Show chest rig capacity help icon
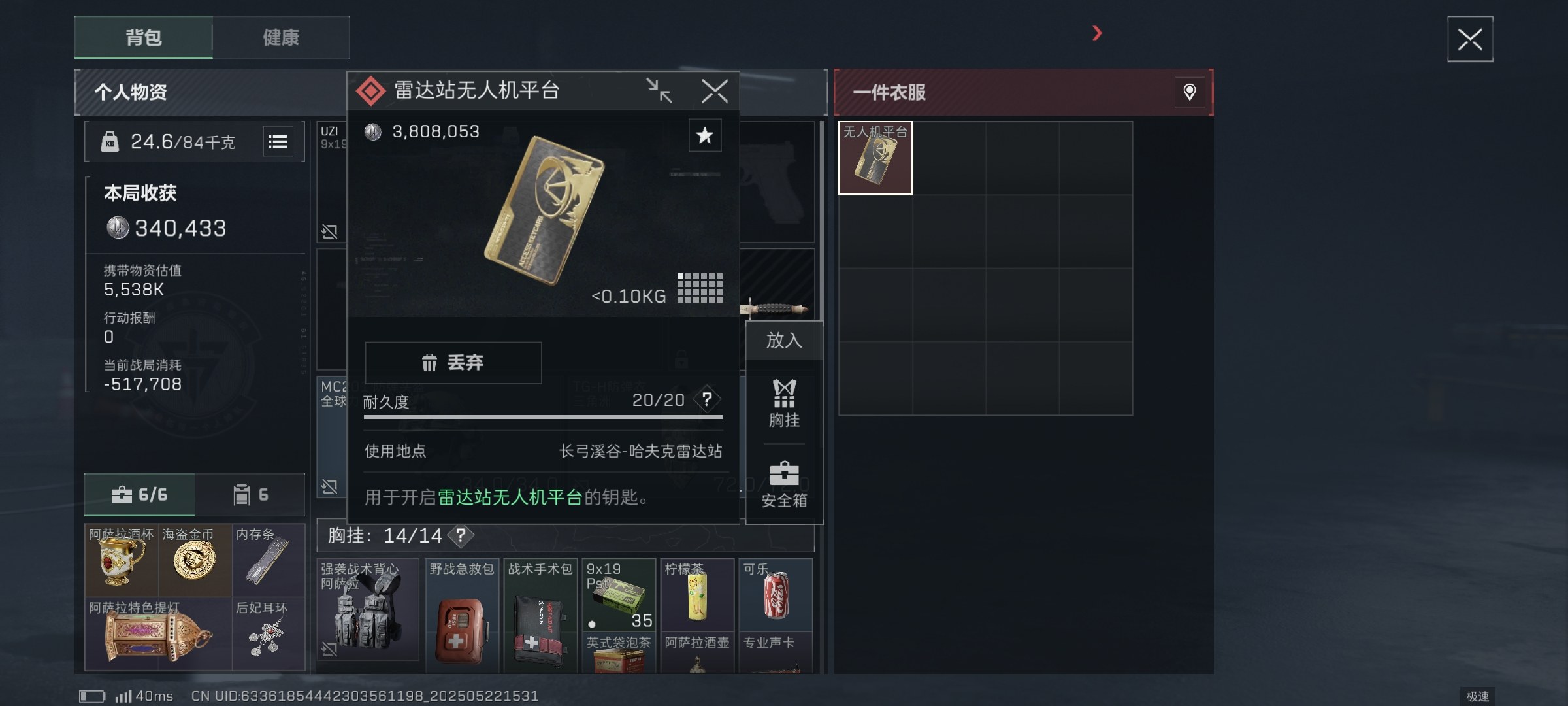This screenshot has width=1568, height=706. pyautogui.click(x=461, y=535)
